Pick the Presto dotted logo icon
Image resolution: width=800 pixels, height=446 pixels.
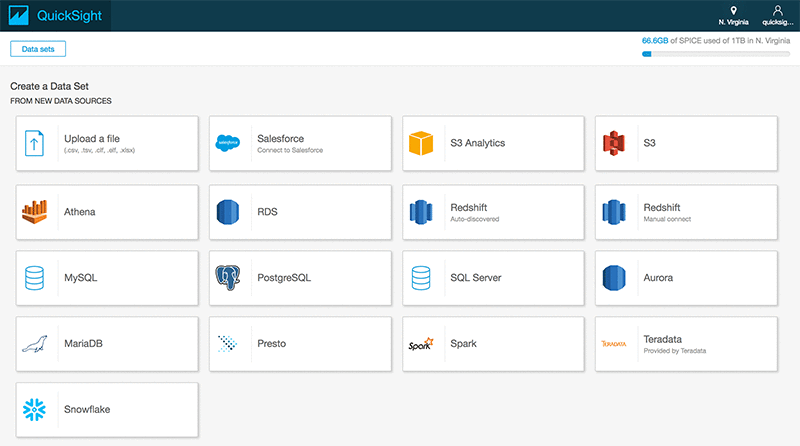click(x=228, y=344)
